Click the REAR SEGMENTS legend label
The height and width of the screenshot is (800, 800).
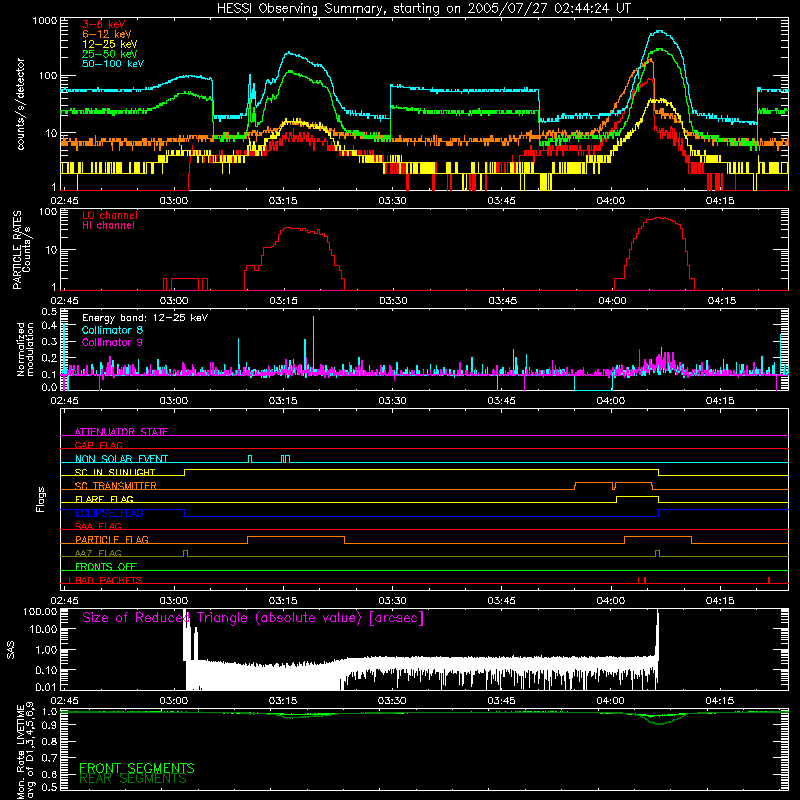pyautogui.click(x=133, y=779)
